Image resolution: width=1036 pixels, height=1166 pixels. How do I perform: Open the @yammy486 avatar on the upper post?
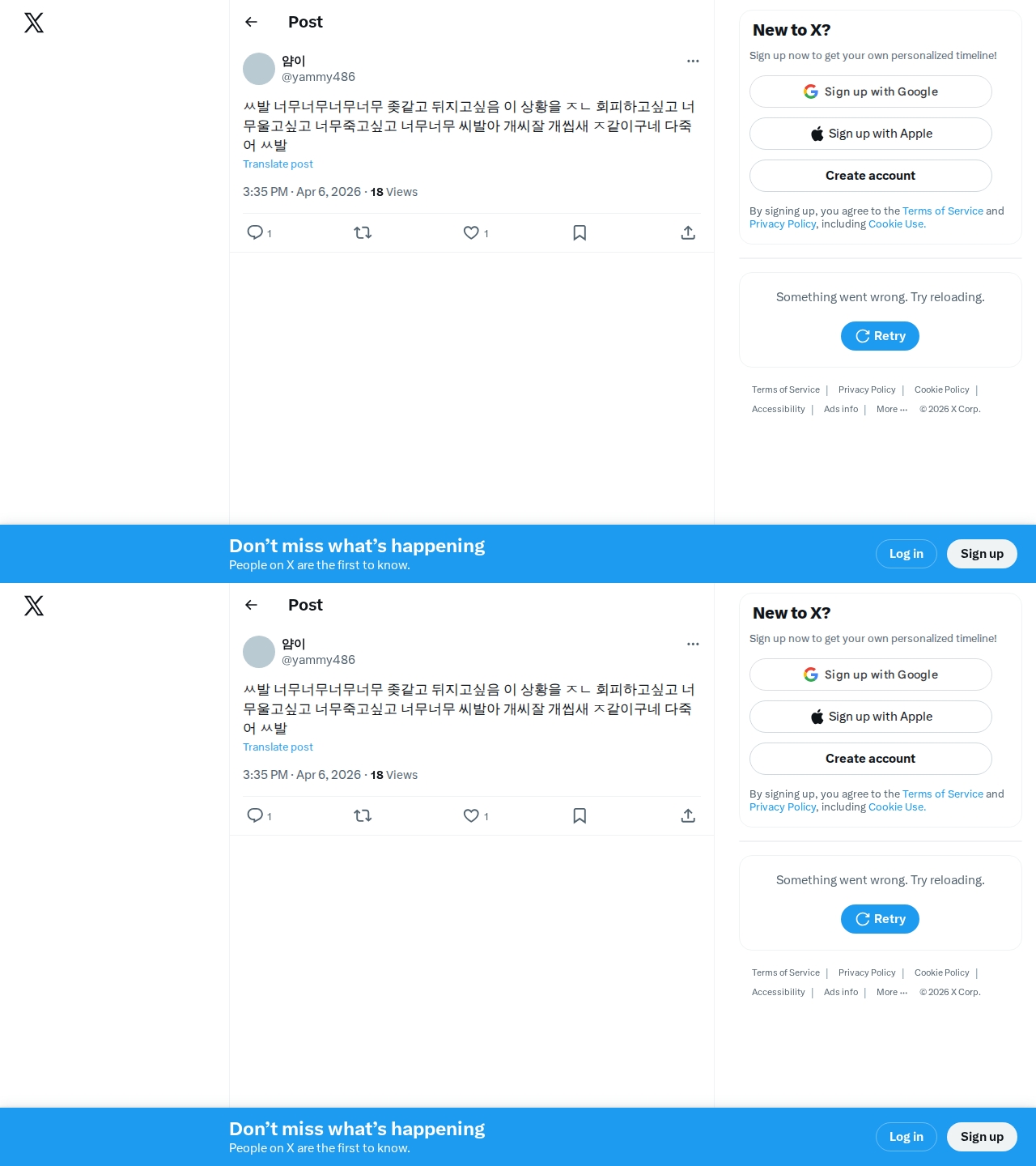click(259, 69)
